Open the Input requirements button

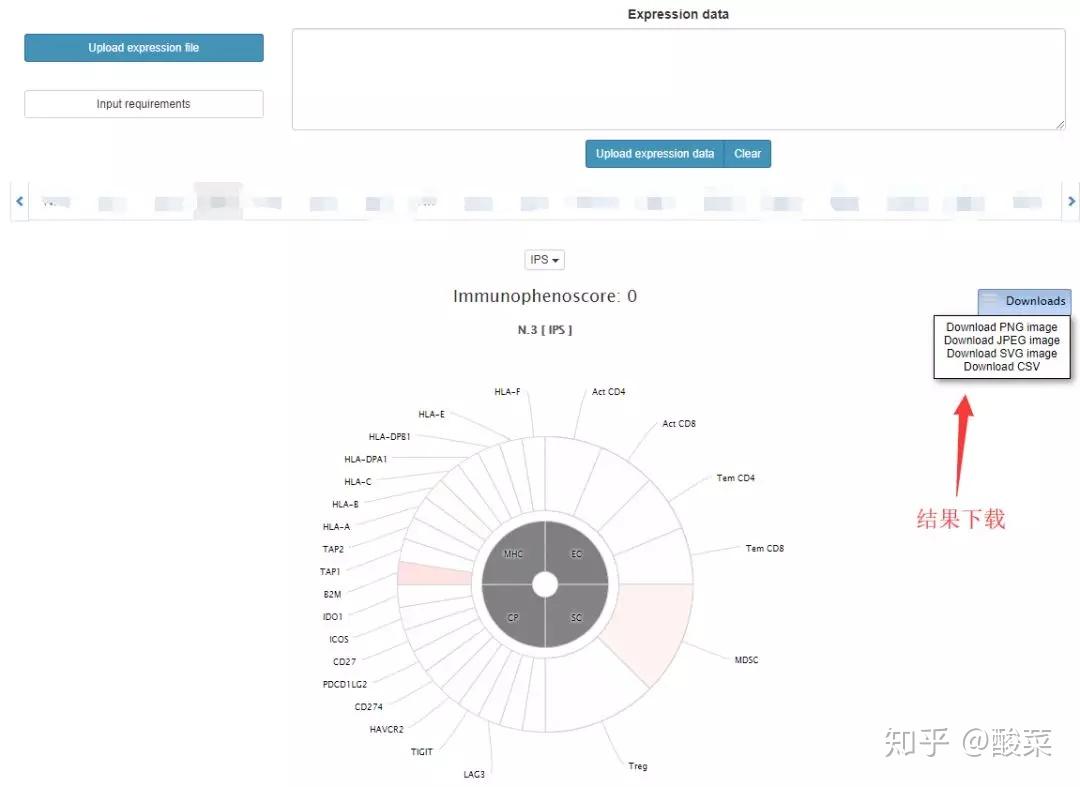pos(144,104)
